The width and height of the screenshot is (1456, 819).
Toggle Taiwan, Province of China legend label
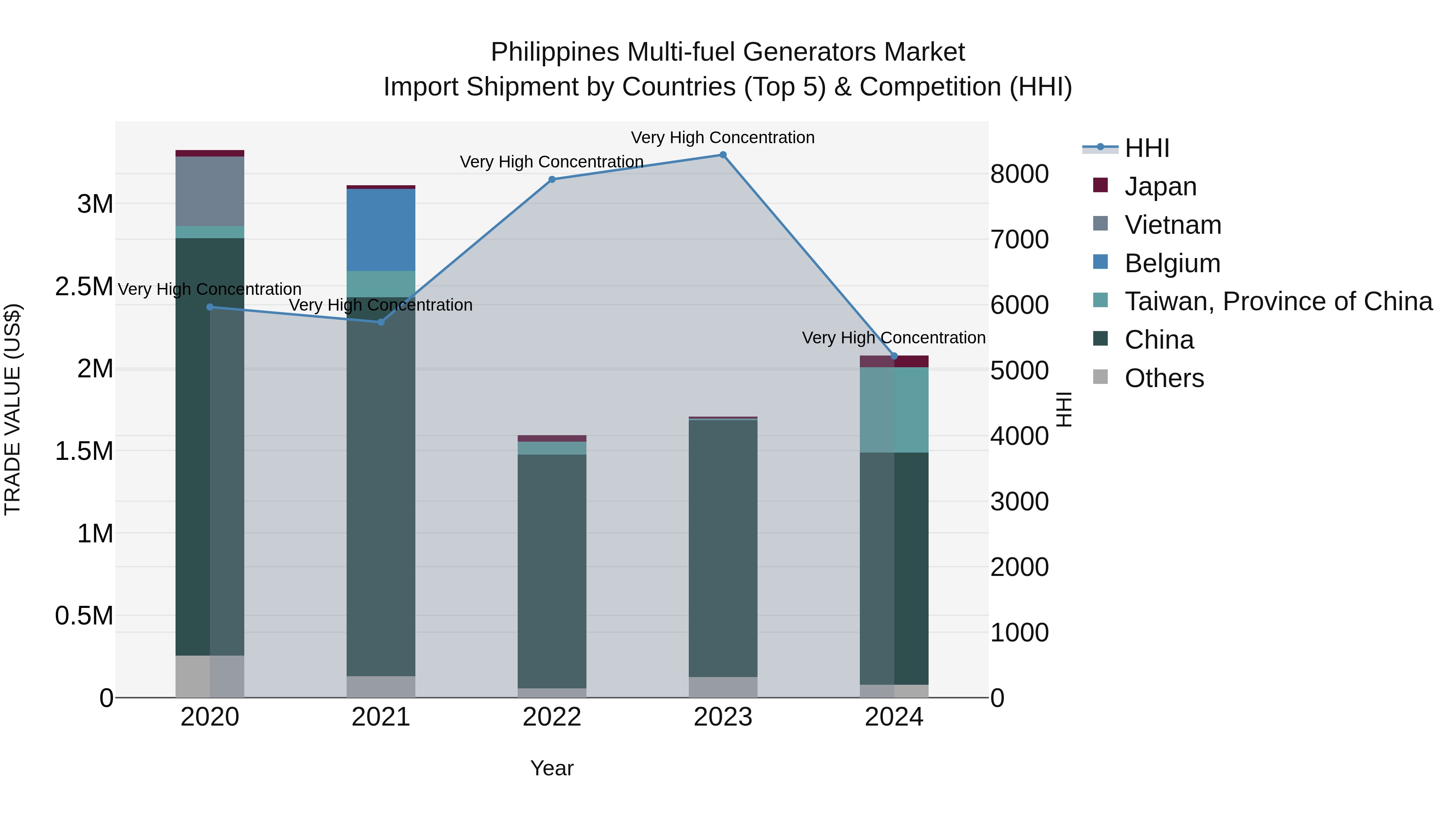[x=1279, y=301]
